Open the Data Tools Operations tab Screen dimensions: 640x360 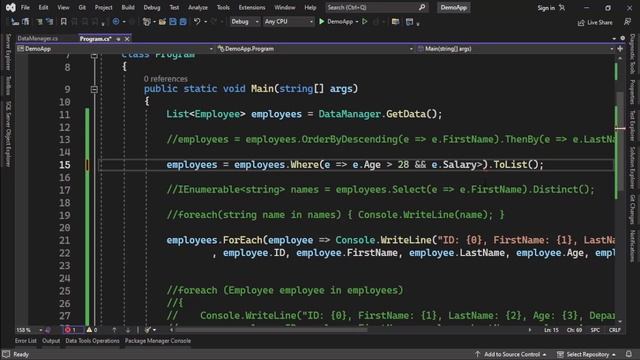click(92, 340)
